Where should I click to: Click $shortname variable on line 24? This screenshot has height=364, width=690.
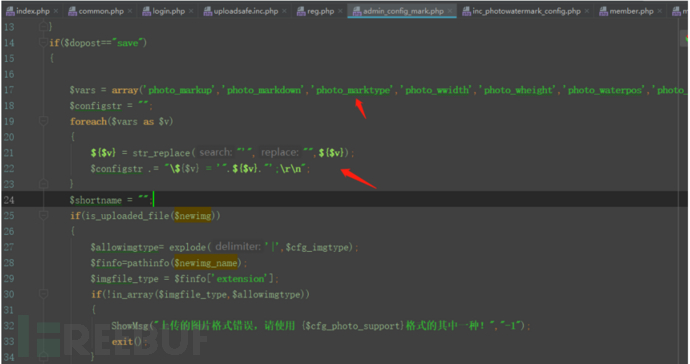[x=95, y=200]
